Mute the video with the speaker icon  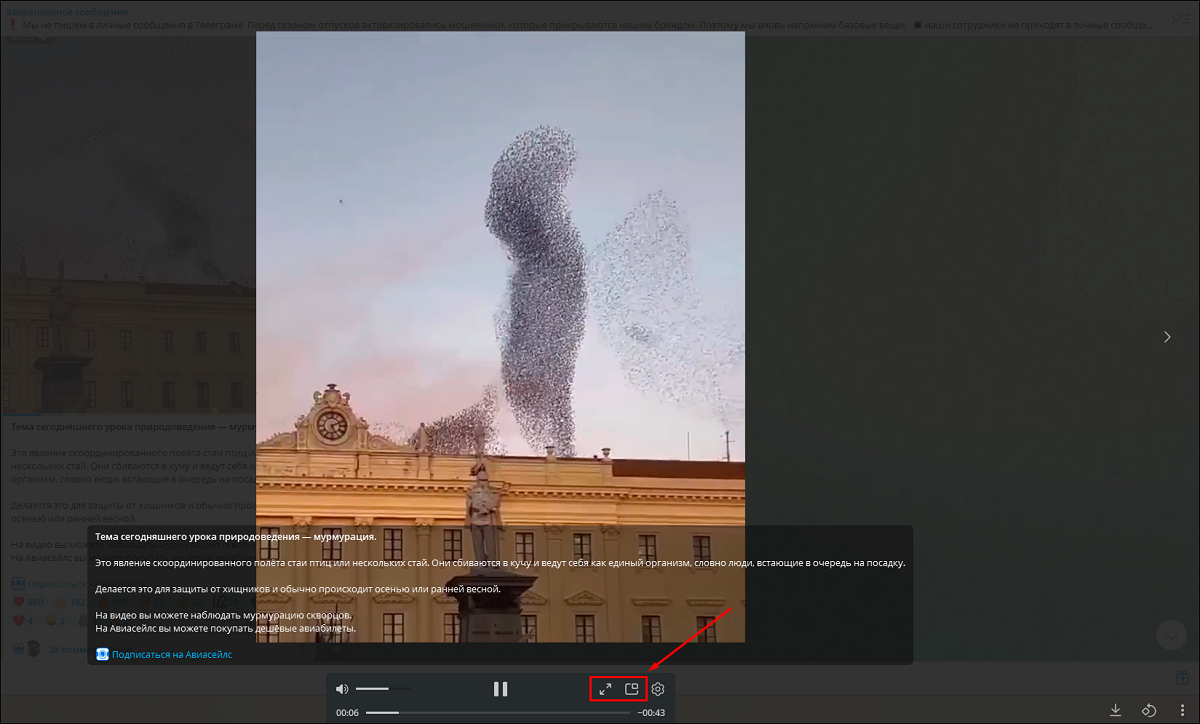(x=342, y=689)
